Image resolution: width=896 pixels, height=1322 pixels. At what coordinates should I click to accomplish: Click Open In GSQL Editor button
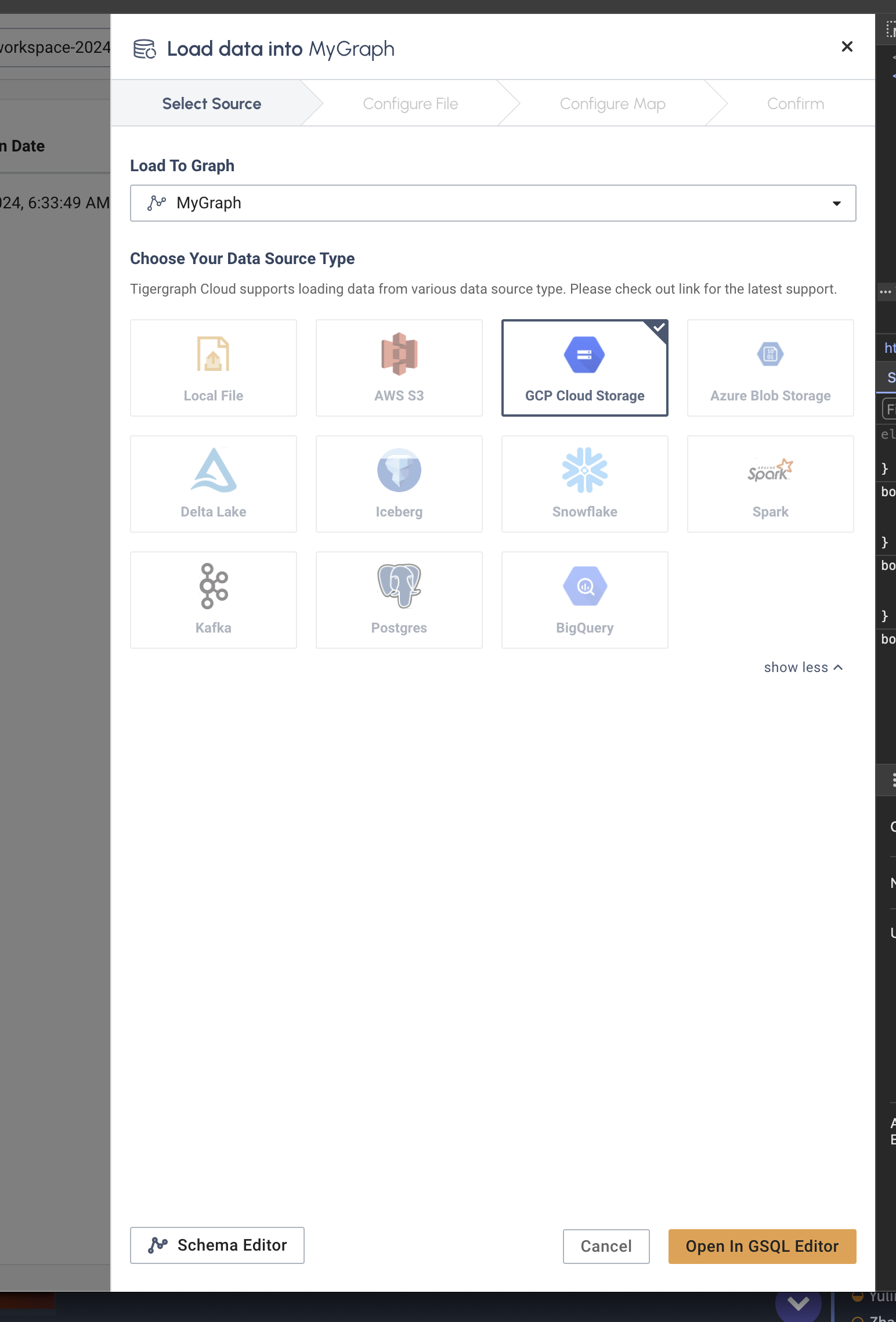click(x=762, y=1247)
